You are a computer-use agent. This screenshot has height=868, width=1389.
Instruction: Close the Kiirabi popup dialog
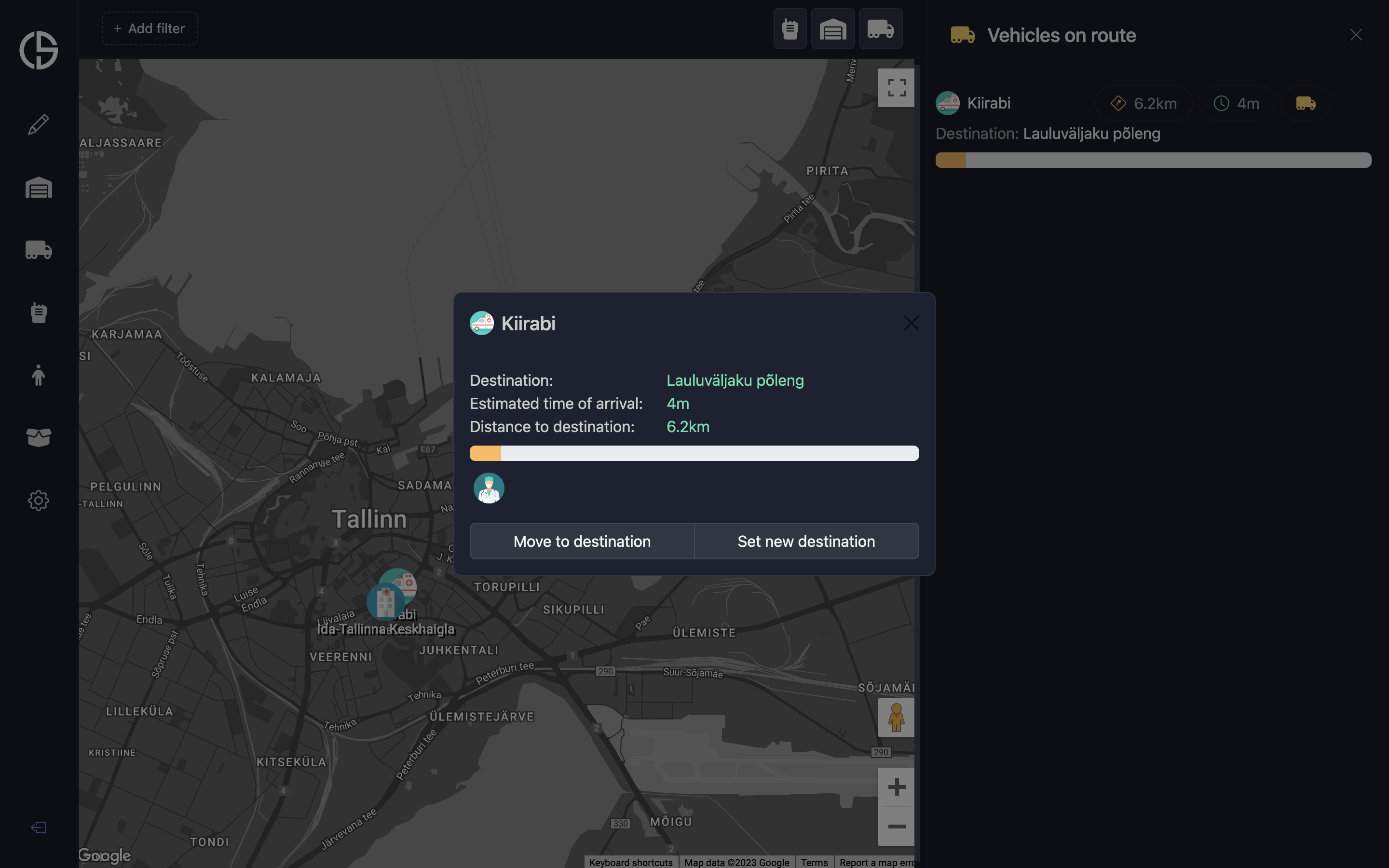click(x=911, y=323)
